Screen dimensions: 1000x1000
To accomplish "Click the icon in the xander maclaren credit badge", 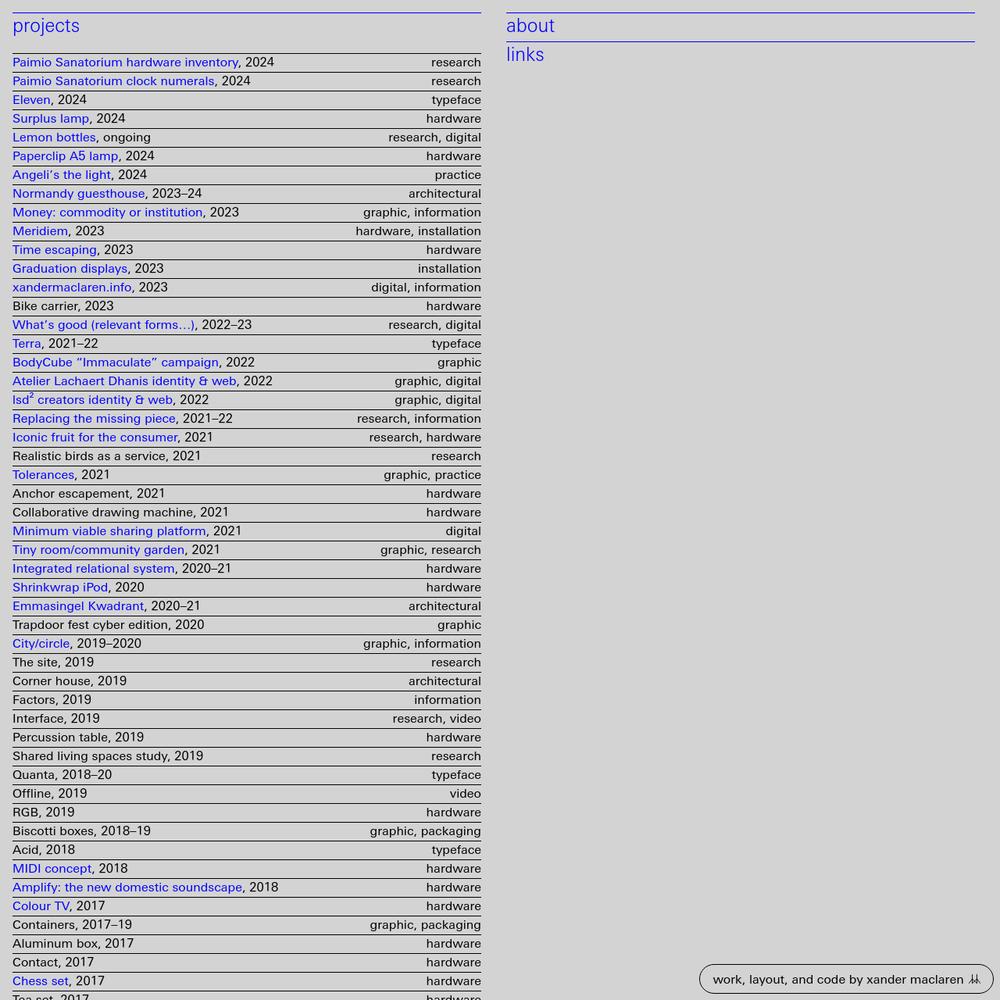I will pos(974,979).
